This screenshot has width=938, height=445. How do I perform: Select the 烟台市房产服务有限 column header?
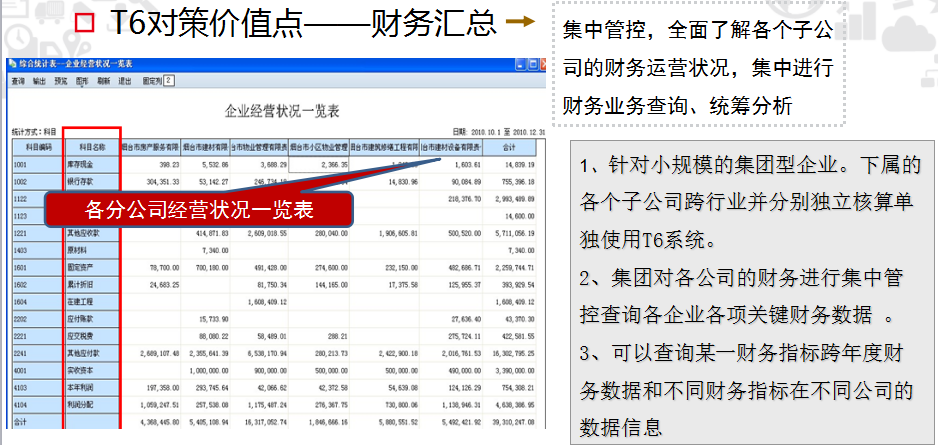coord(151,147)
